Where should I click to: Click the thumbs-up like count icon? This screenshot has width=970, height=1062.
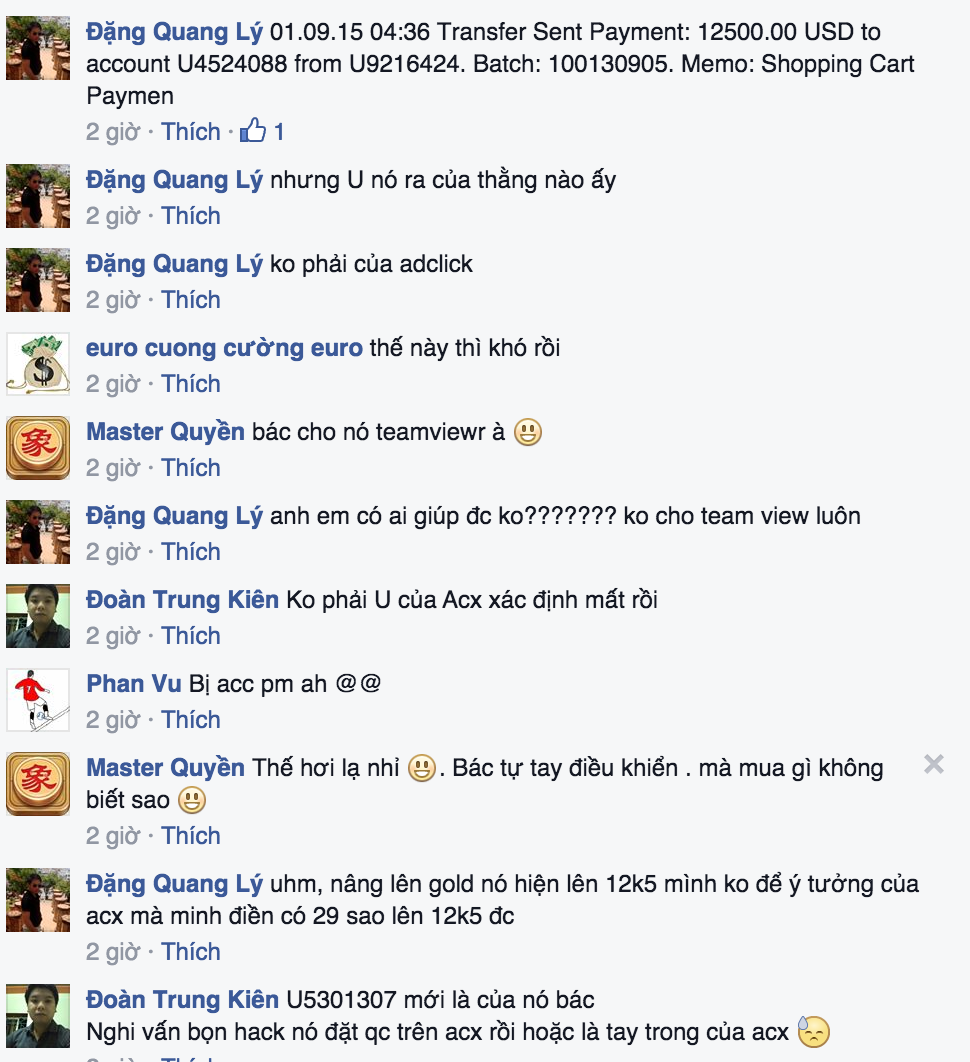(253, 130)
